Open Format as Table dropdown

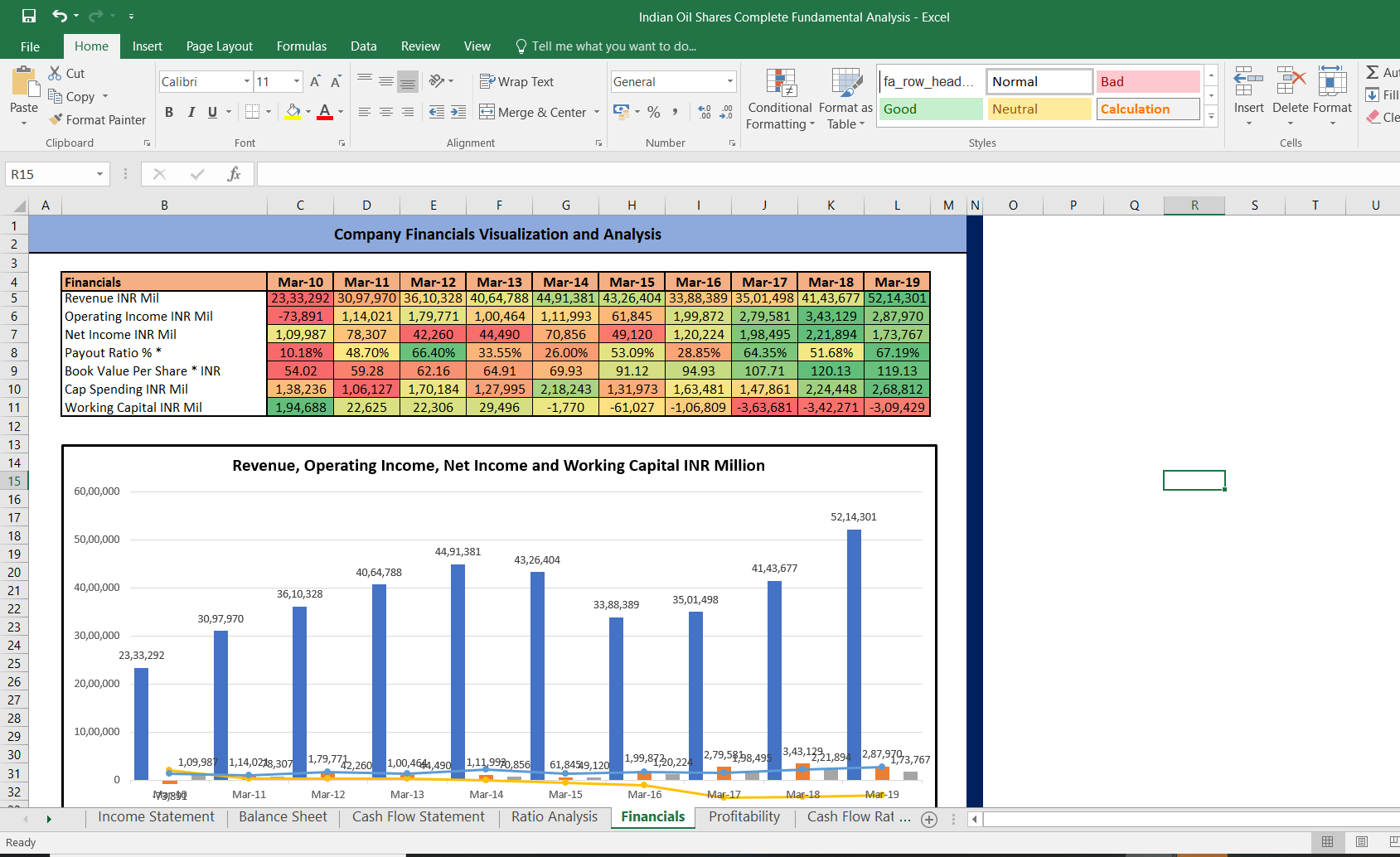(x=845, y=99)
